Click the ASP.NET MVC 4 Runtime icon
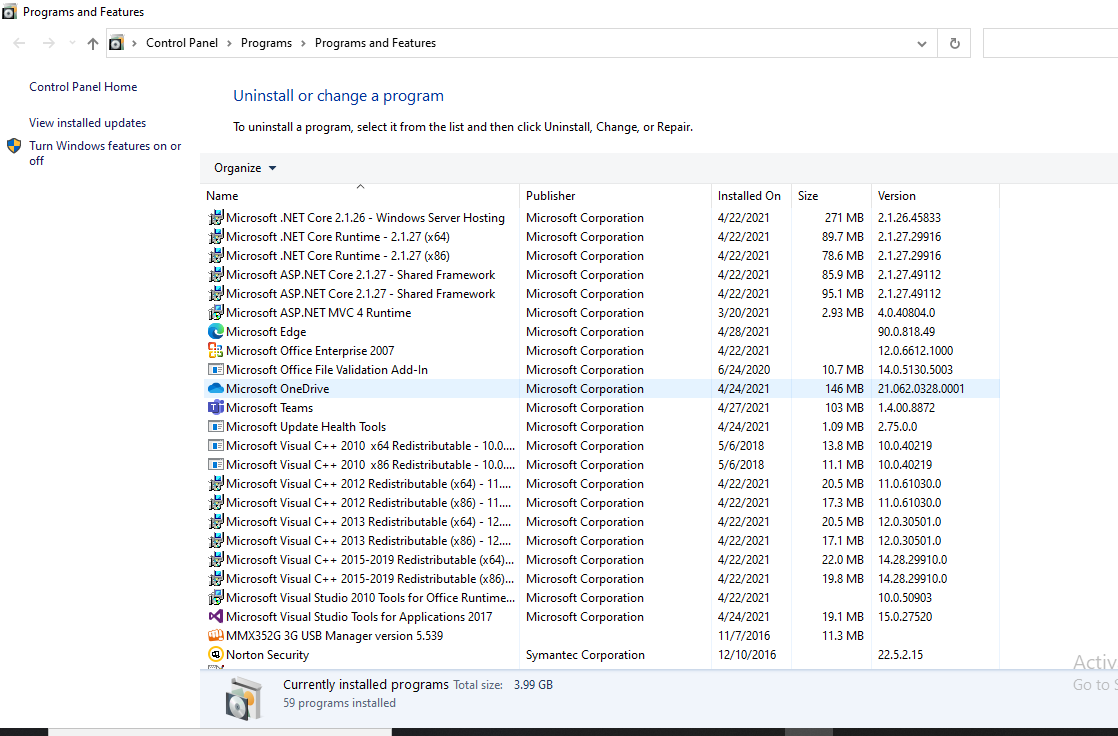 click(x=215, y=312)
